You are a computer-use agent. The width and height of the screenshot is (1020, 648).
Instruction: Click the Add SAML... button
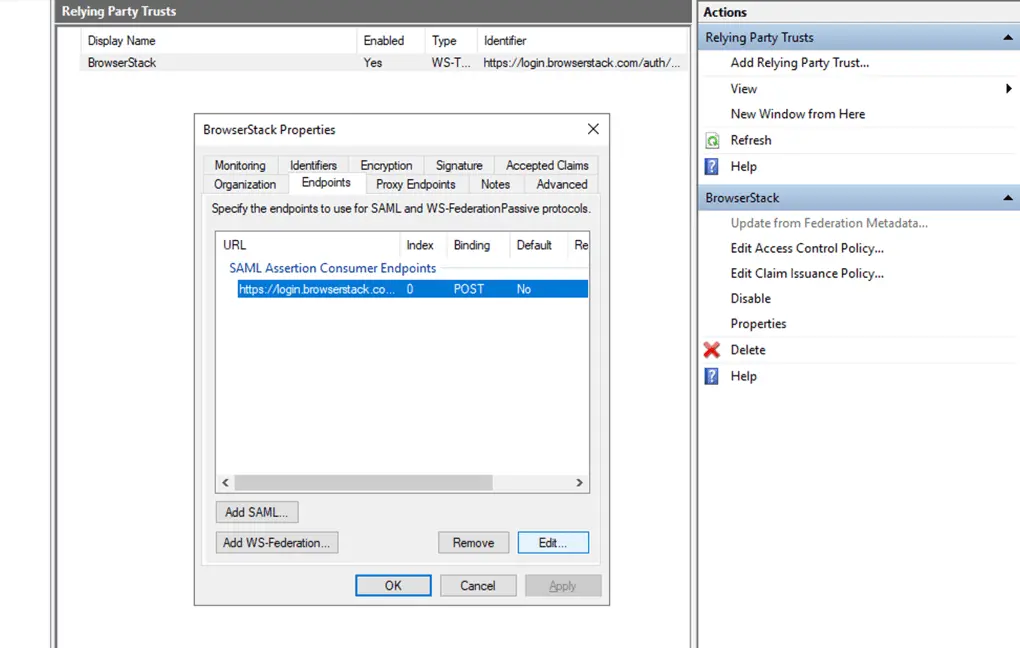[256, 512]
